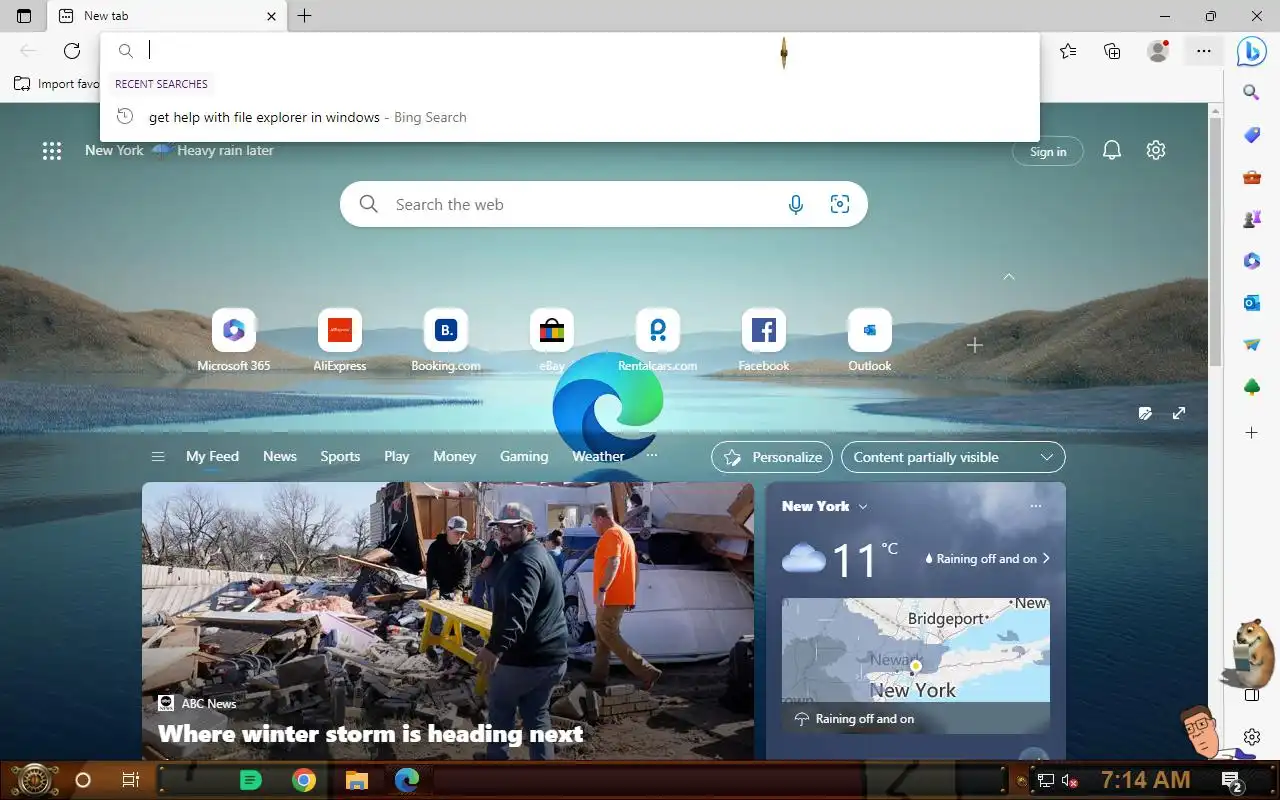Image resolution: width=1280 pixels, height=800 pixels.
Task: Open the sidebar Outlook icon
Action: click(x=1251, y=303)
